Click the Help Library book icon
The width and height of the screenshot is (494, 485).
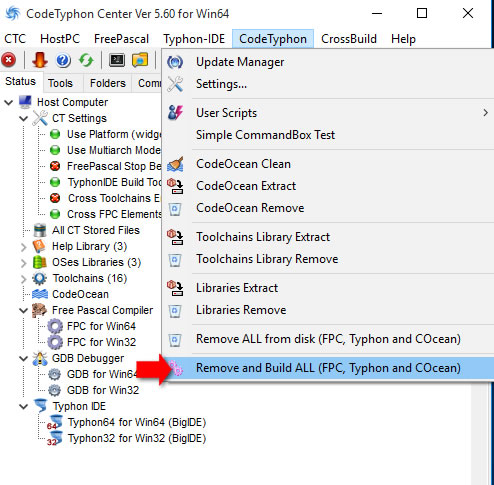[x=39, y=246]
